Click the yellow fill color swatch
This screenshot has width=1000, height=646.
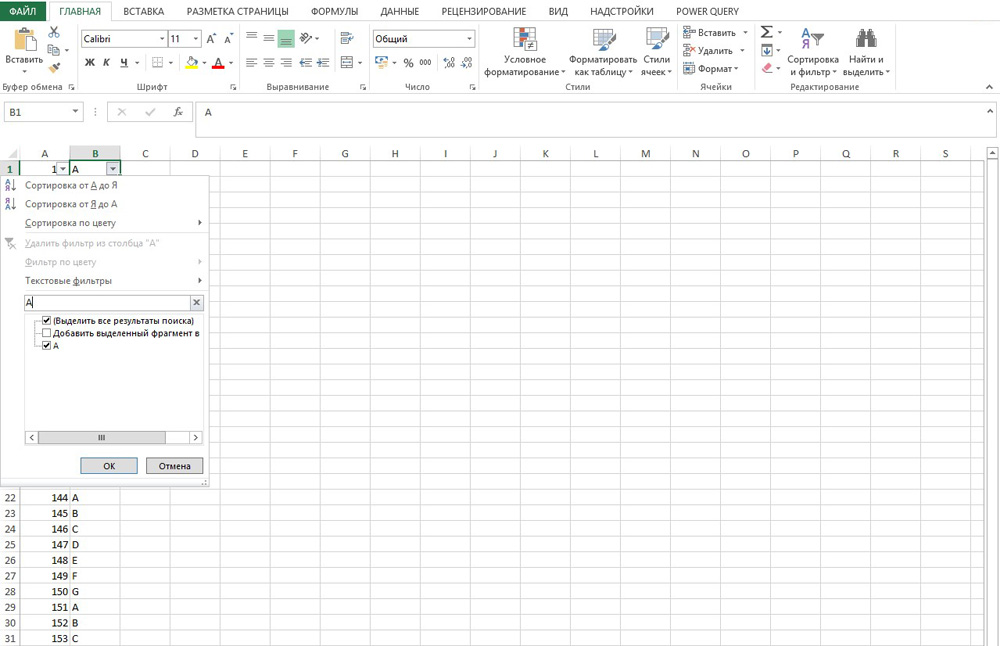tap(192, 62)
